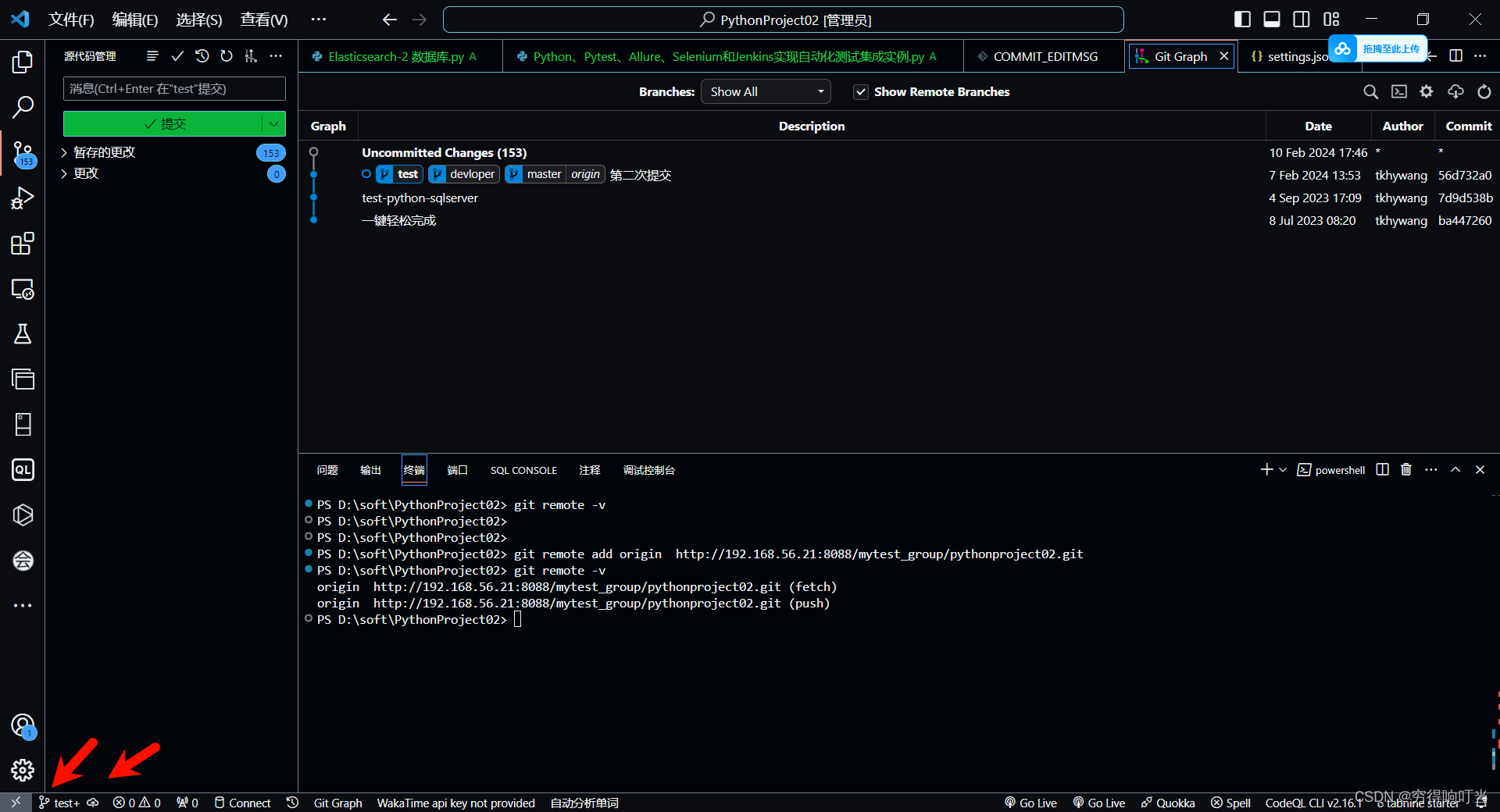The image size is (1500, 812).
Task: Uncheck Show Remote Branches
Action: pyautogui.click(x=860, y=91)
